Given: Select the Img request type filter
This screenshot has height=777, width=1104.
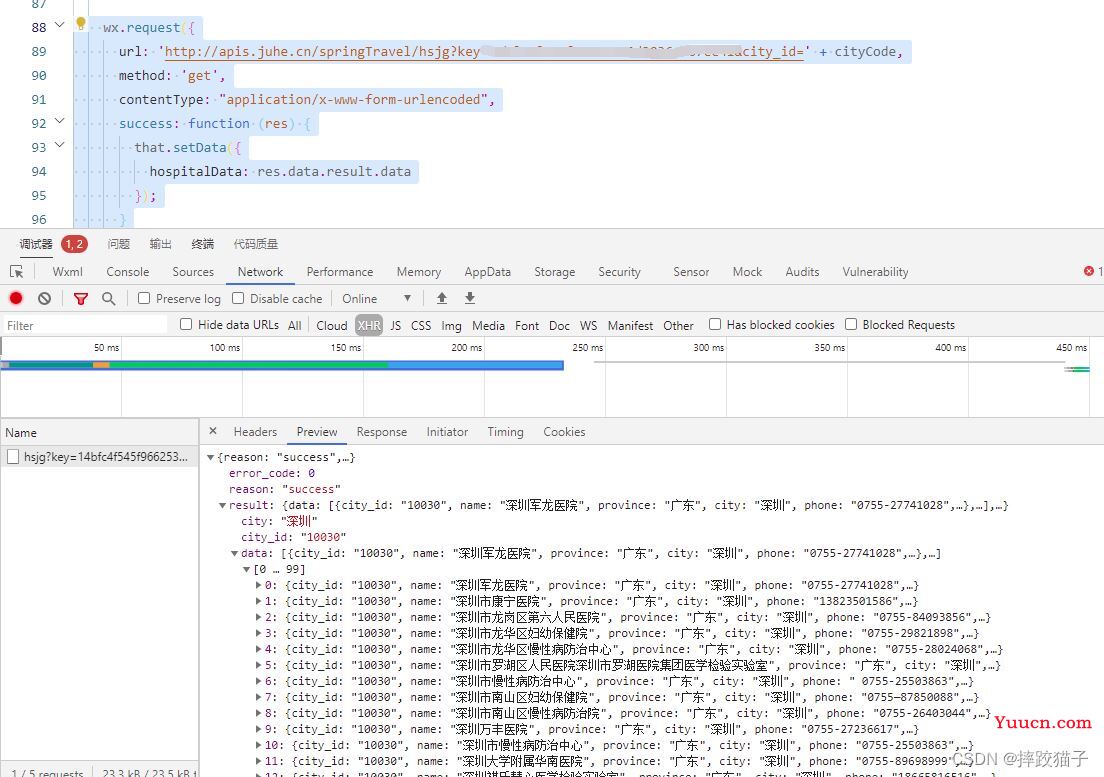Looking at the screenshot, I should pos(451,325).
